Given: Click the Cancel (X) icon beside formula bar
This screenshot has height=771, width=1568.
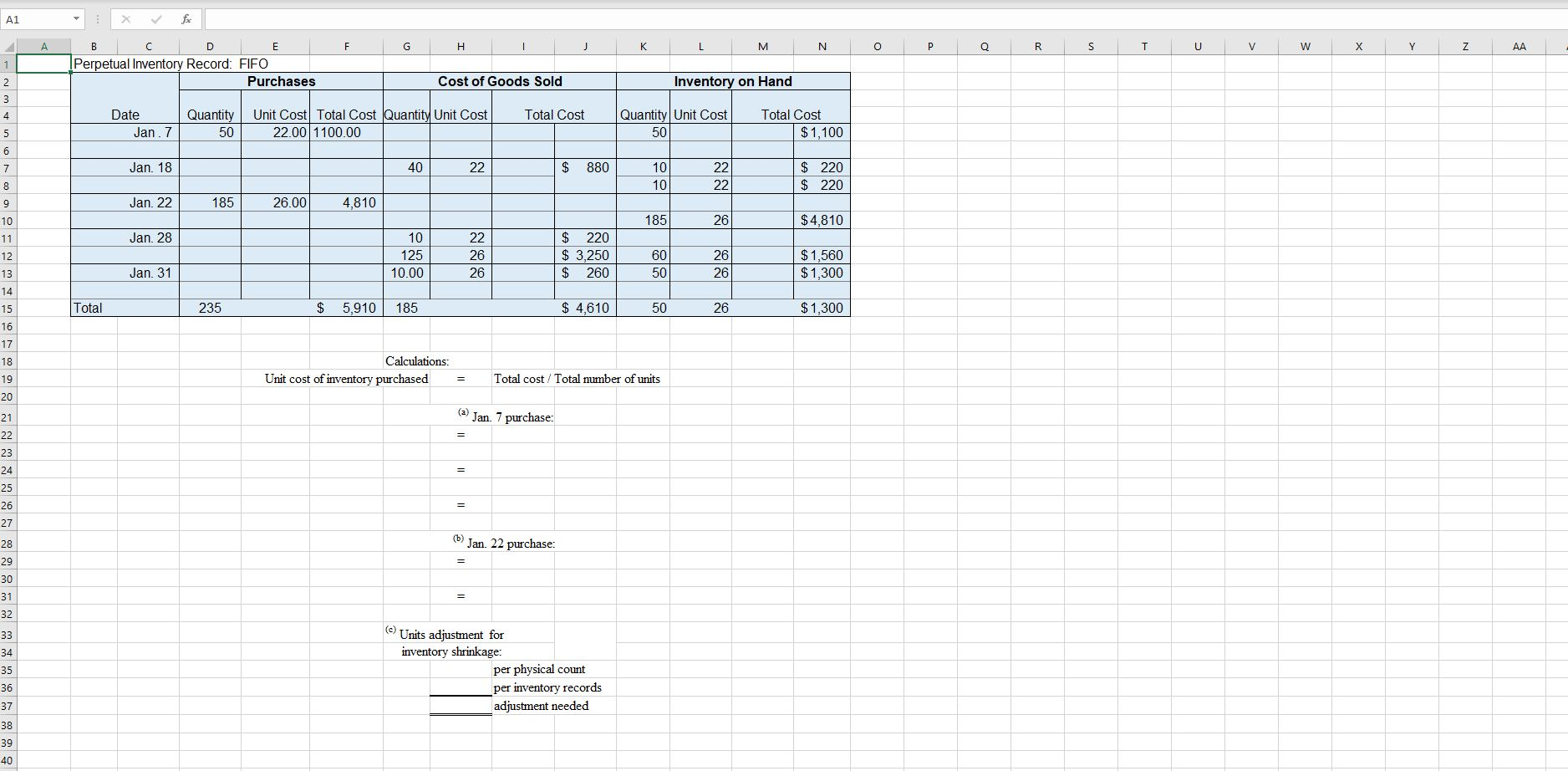Looking at the screenshot, I should click(x=127, y=18).
